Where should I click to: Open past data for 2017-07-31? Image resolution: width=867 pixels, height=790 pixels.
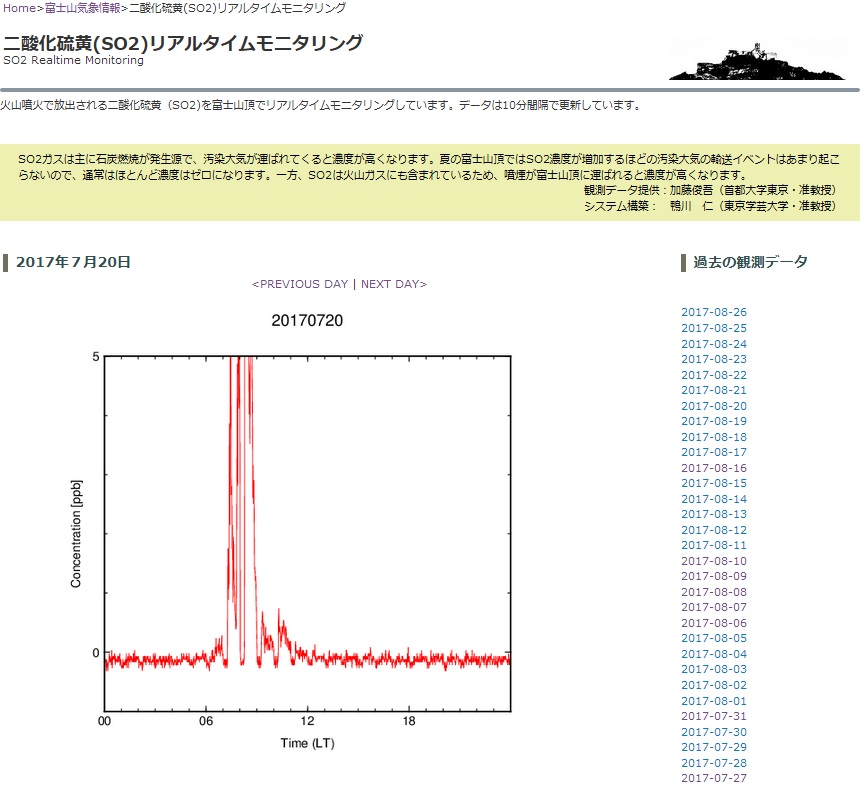(x=714, y=716)
